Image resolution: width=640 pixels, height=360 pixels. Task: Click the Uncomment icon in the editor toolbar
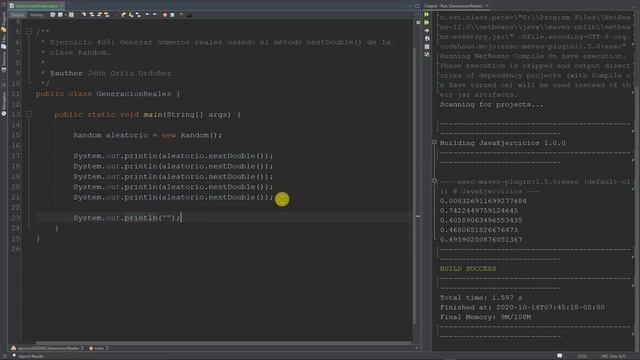[x=181, y=14]
